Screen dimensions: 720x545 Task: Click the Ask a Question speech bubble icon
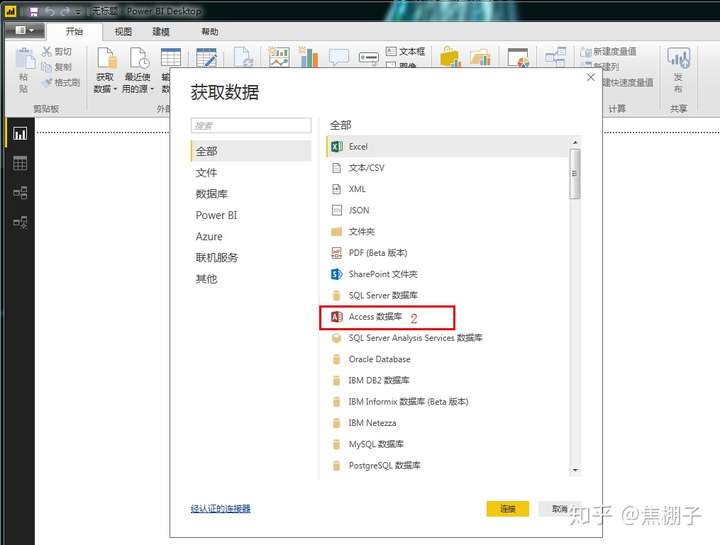[x=339, y=57]
